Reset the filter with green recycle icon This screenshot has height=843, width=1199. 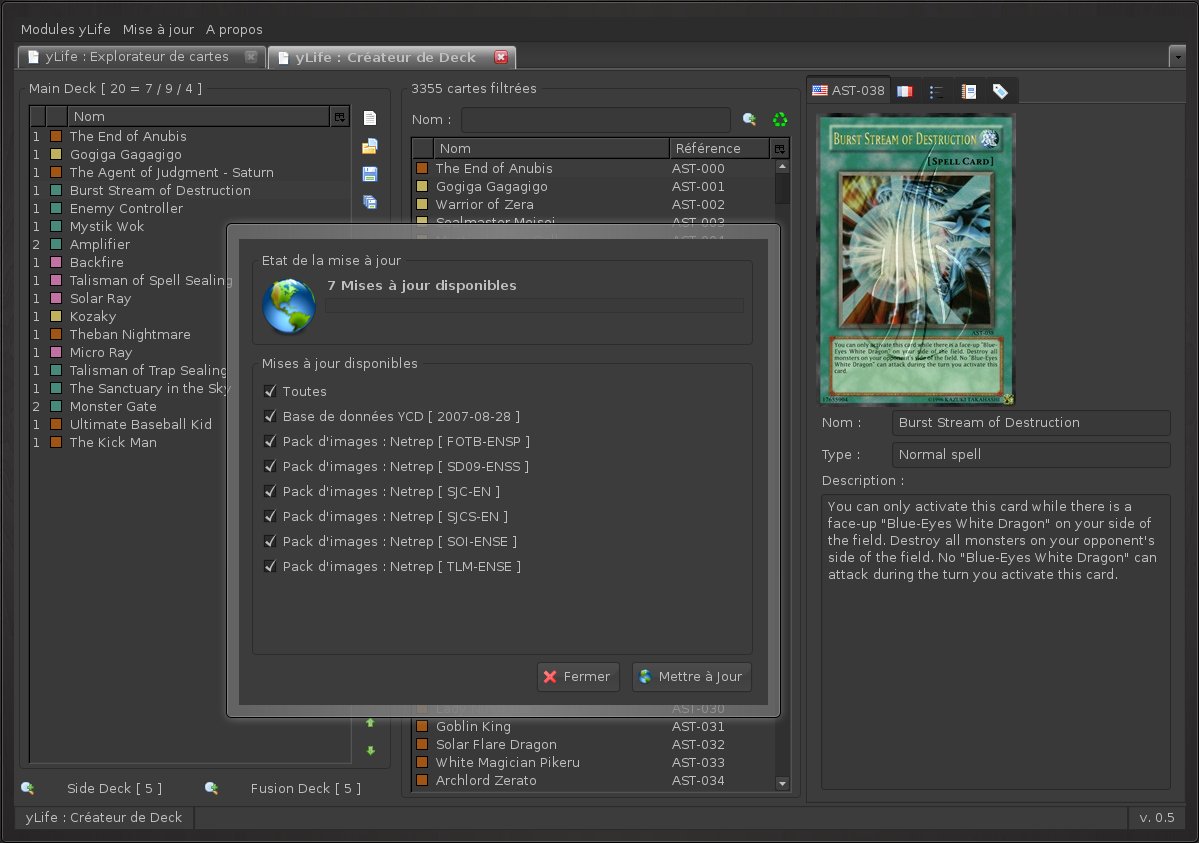pyautogui.click(x=780, y=119)
